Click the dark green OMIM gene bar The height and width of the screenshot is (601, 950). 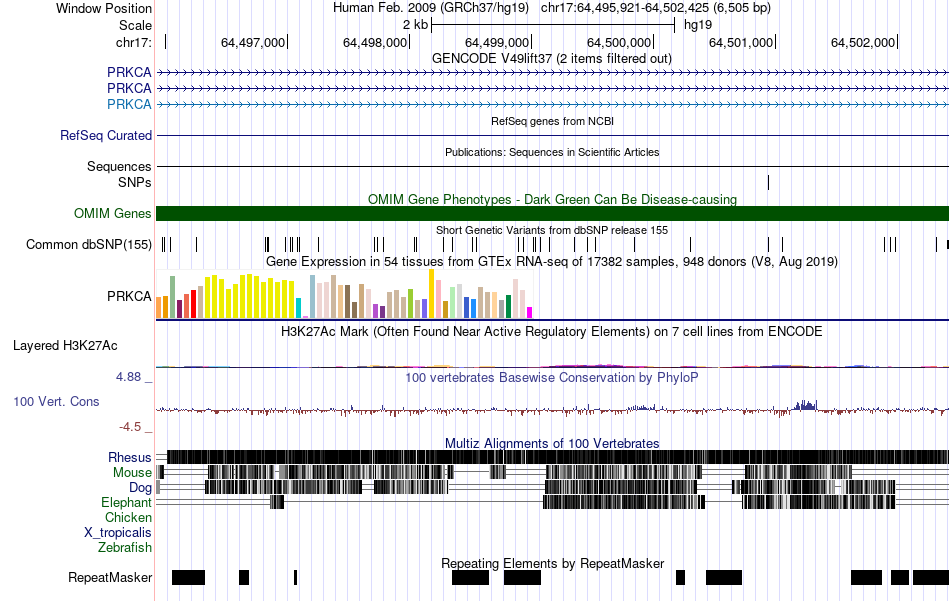[552, 213]
